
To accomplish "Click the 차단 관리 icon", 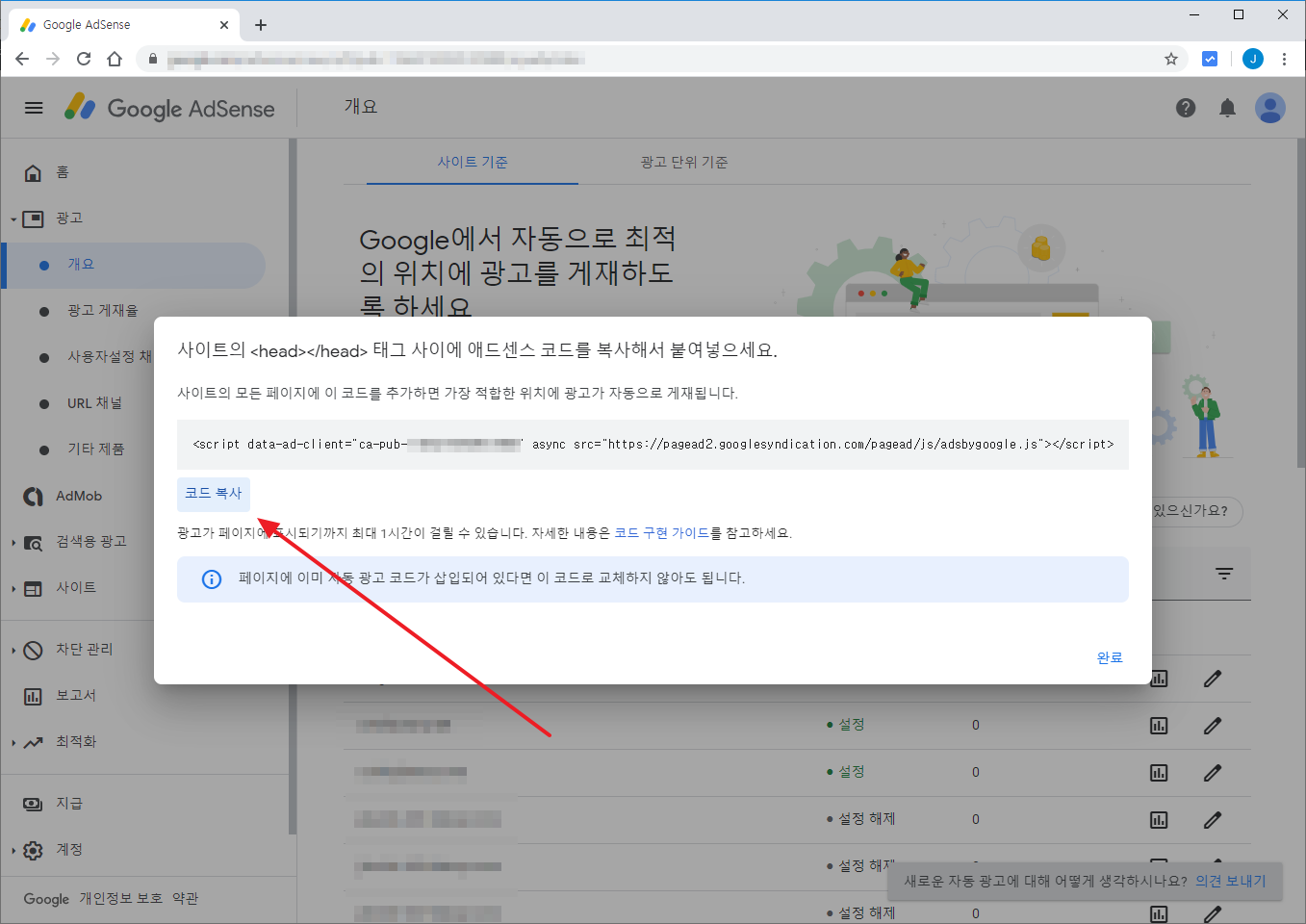I will (x=33, y=650).
